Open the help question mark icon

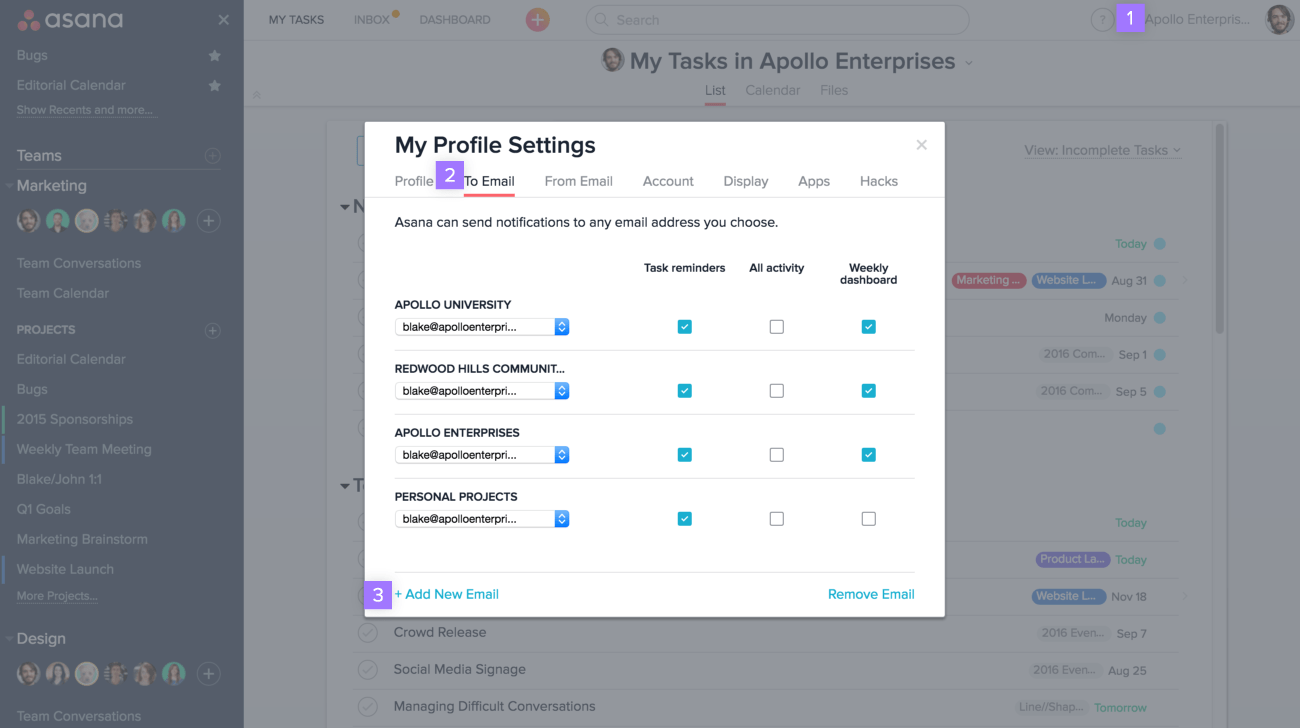tap(1101, 20)
